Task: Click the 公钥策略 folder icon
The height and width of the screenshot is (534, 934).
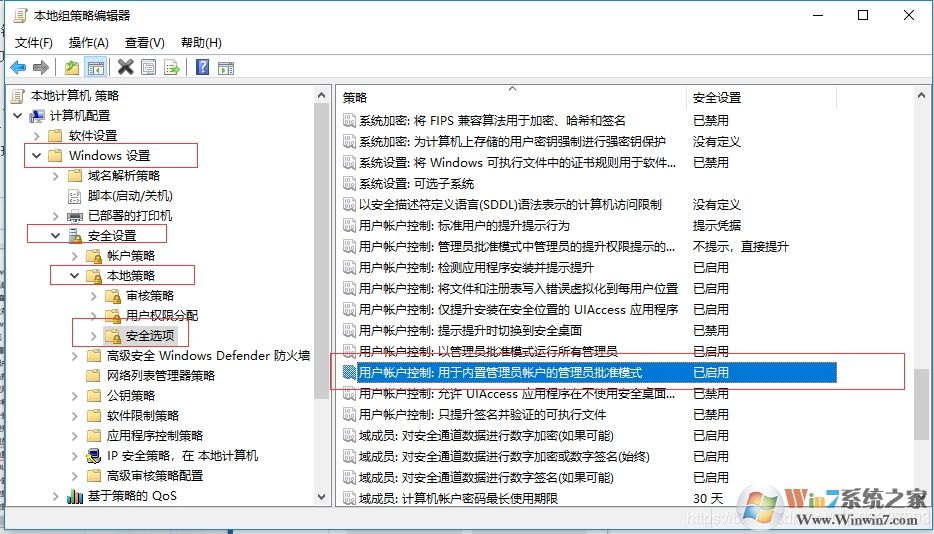Action: pyautogui.click(x=94, y=396)
